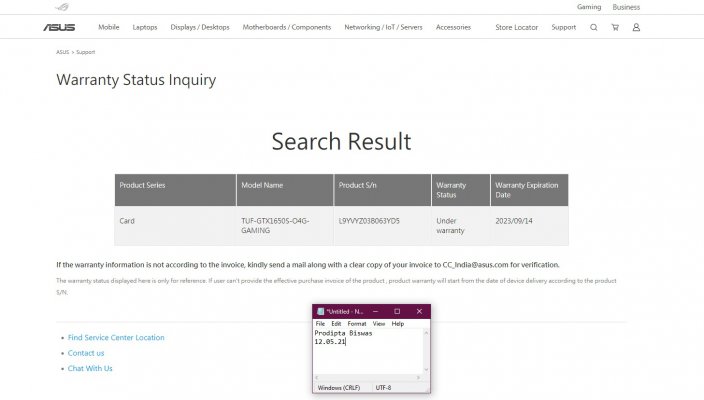
Task: Click the Product S/n column header
Action: pos(383,190)
